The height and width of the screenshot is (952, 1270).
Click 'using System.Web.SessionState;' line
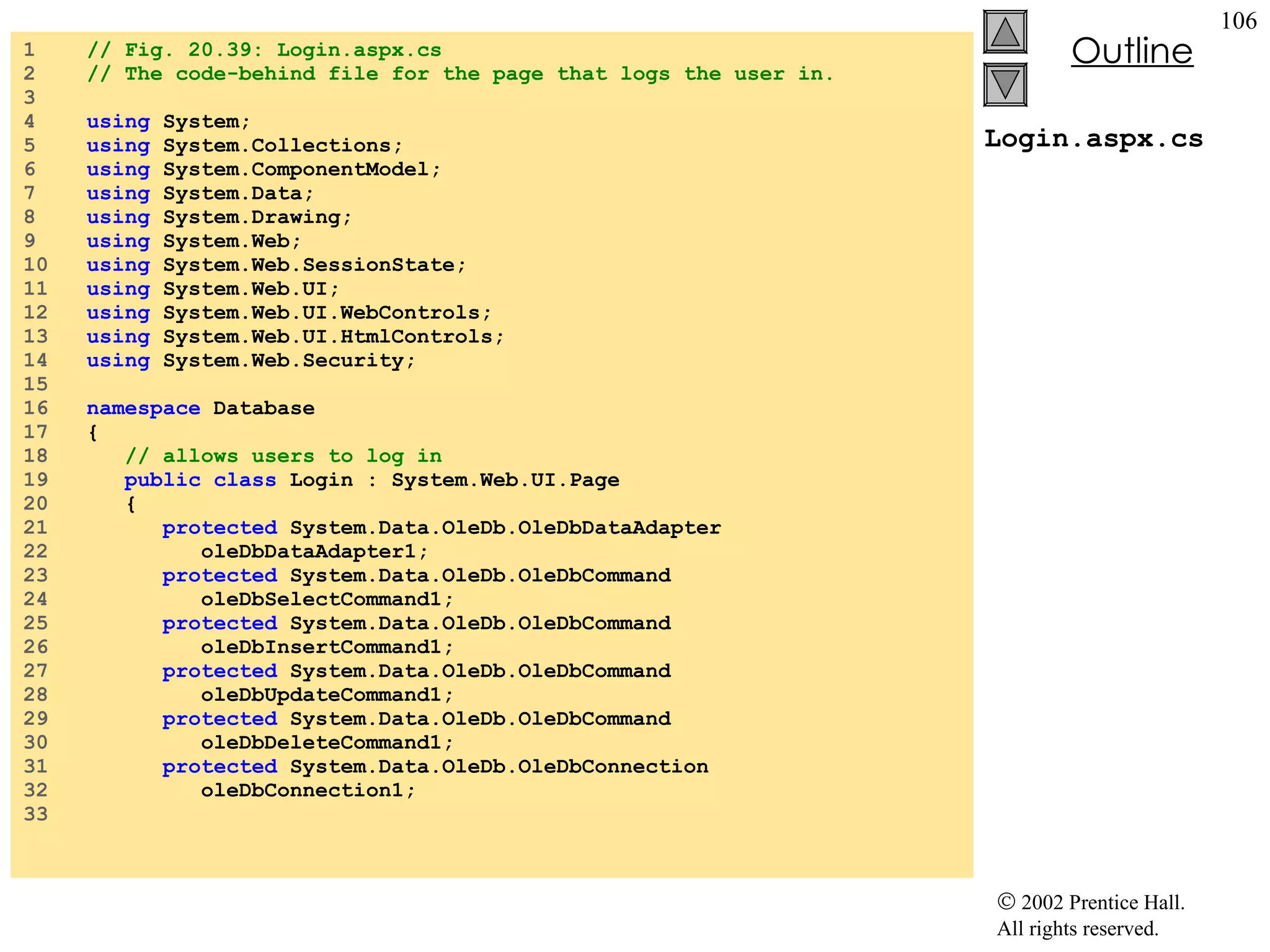pos(276,265)
